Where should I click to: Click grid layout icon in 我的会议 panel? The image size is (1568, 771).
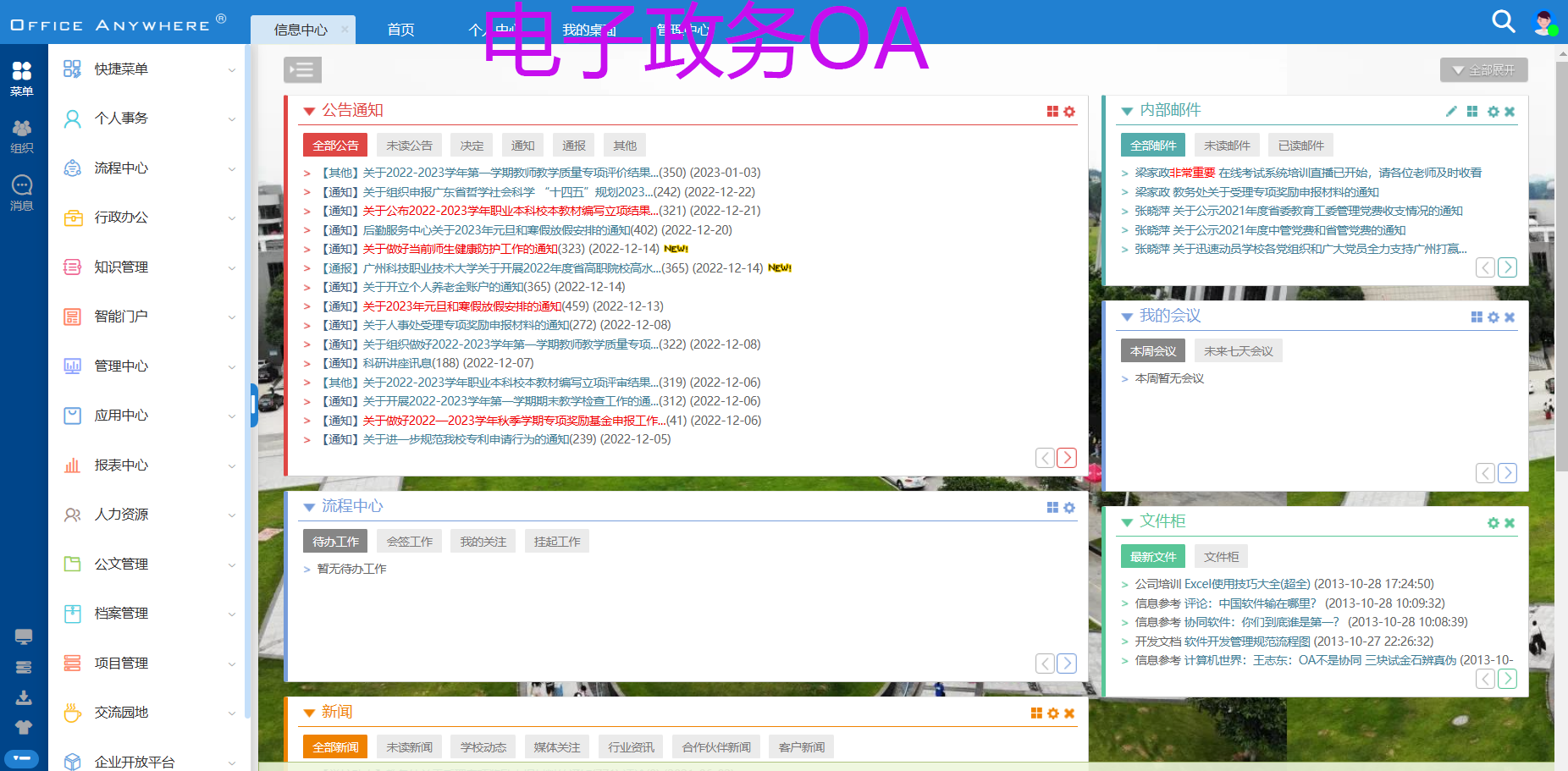click(x=1477, y=317)
